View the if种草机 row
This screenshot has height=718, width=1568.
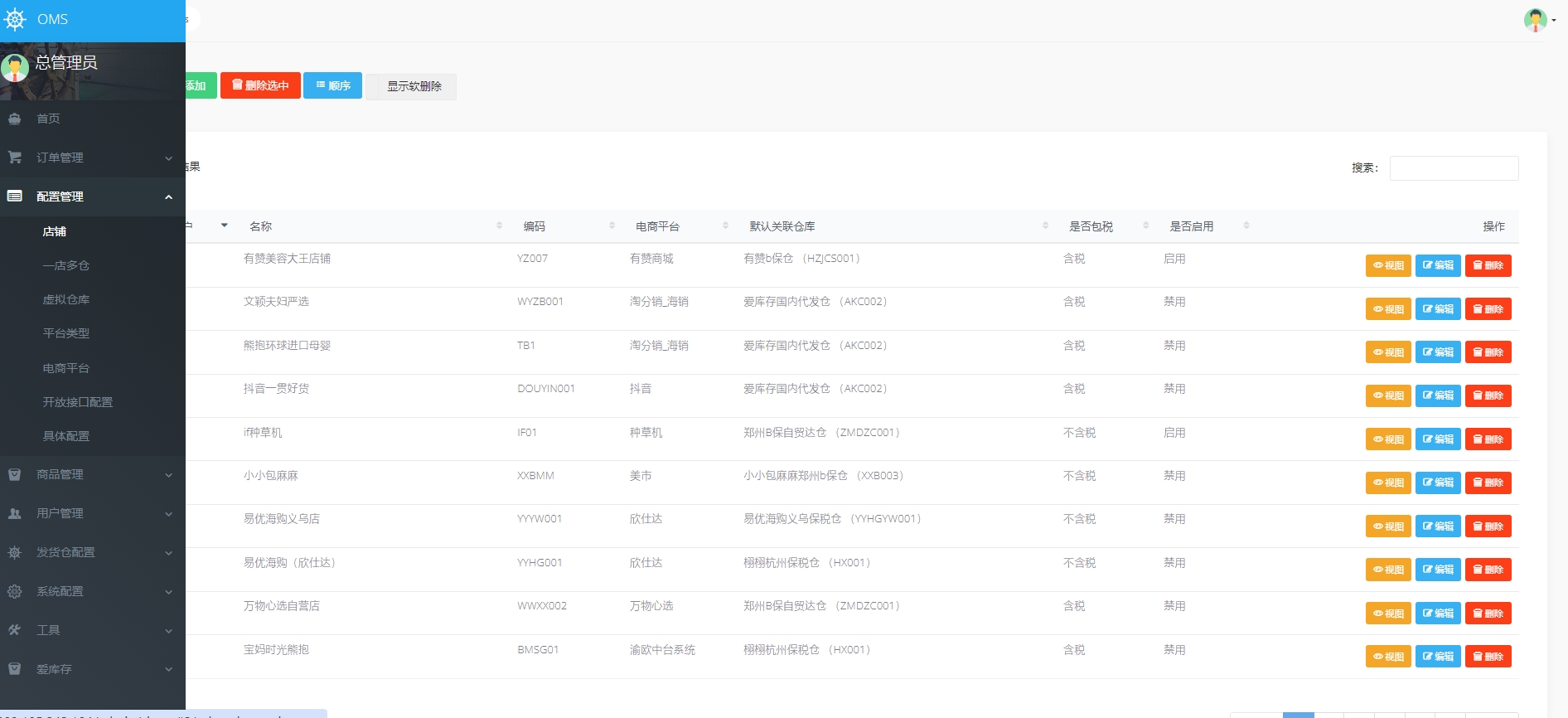pos(1388,439)
